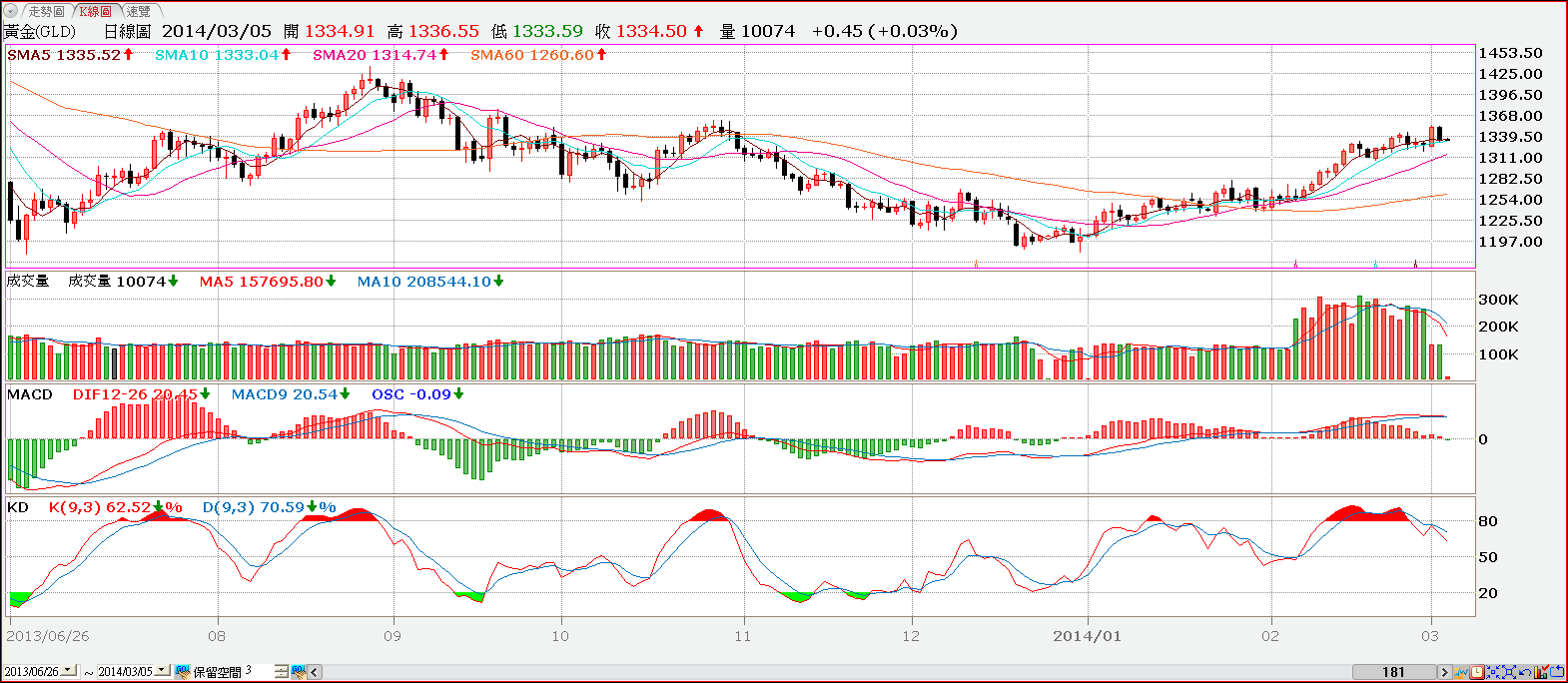Screen dimensions: 1568x683
Task: Click the shrink chart arrows icon
Action: click(x=1493, y=672)
